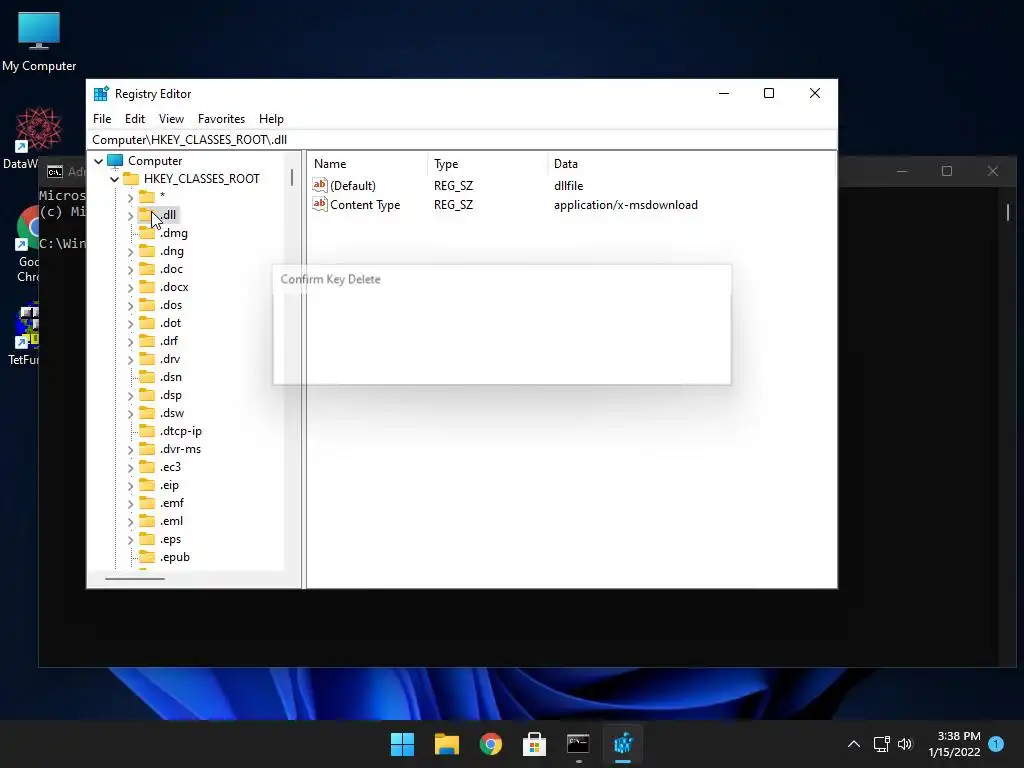Open the My Computer desktop icon
Image resolution: width=1024 pixels, height=768 pixels.
[x=39, y=42]
